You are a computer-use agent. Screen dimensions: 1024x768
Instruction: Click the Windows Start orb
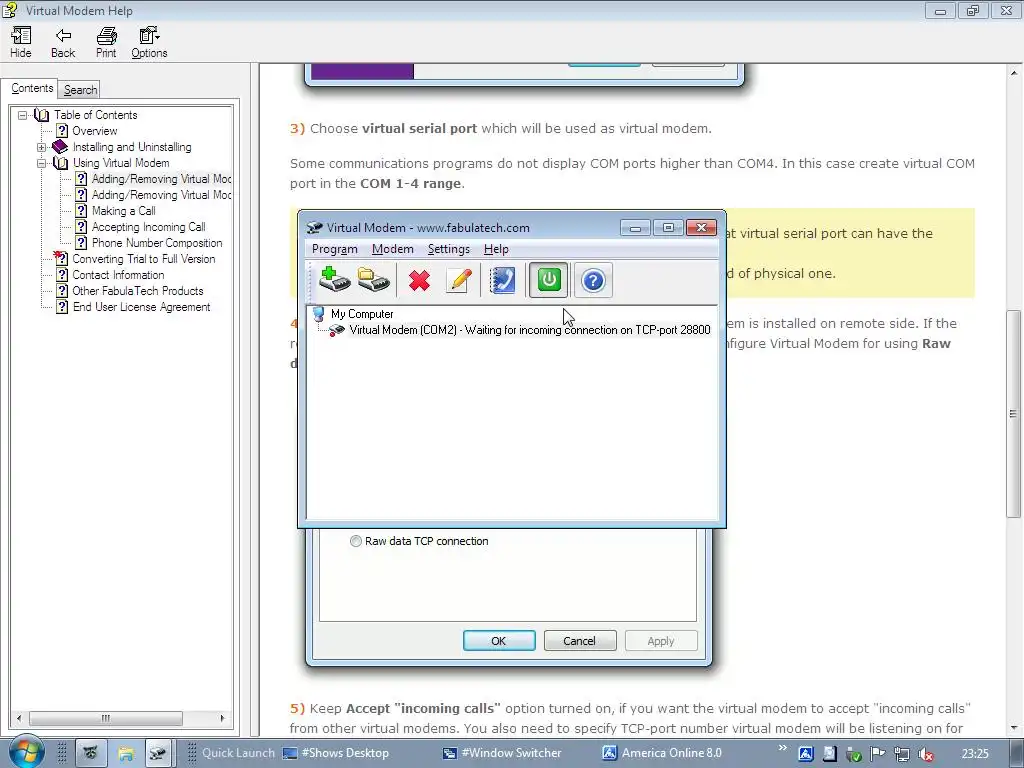coord(25,752)
